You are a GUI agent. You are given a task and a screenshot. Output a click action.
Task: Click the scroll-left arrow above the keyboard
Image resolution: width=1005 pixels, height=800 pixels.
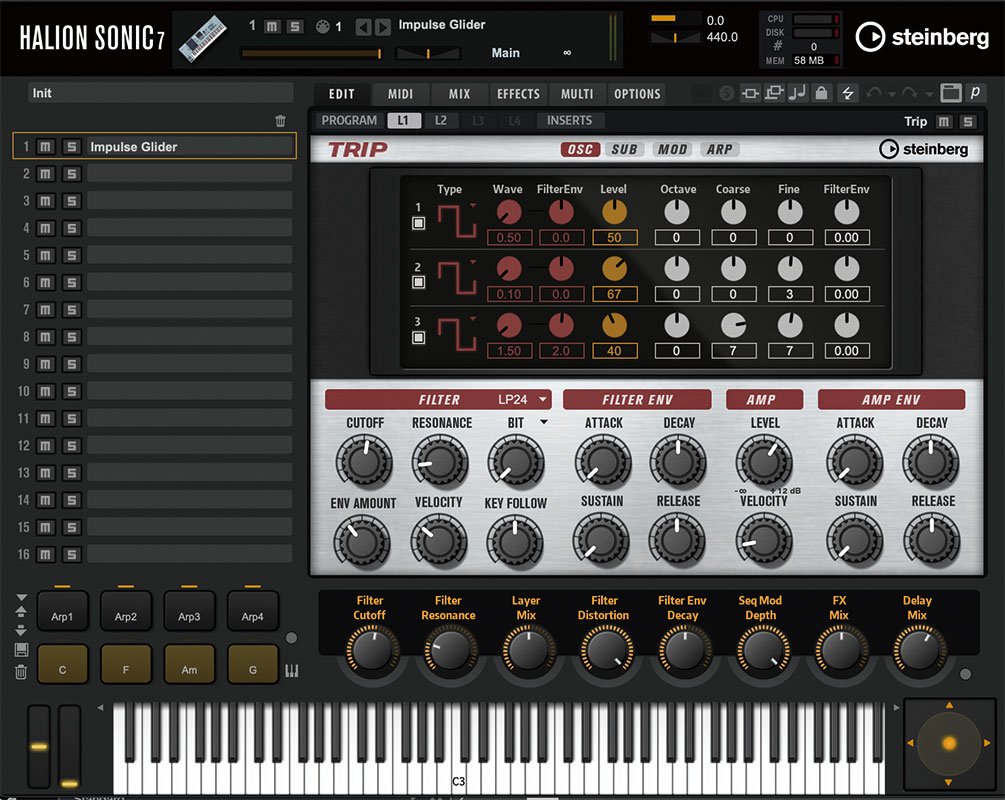[x=100, y=708]
